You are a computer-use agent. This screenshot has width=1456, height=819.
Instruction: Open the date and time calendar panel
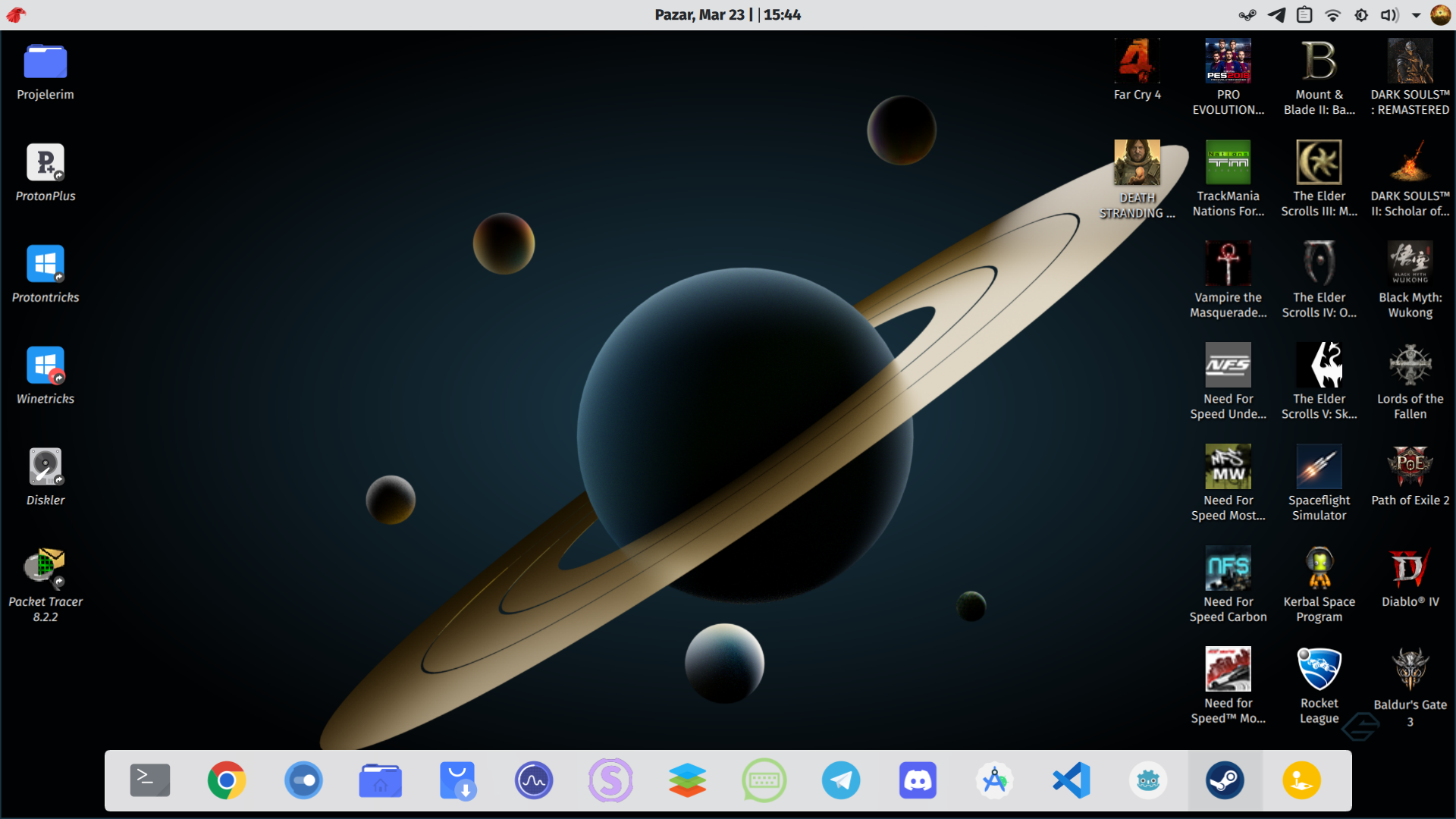coord(727,14)
